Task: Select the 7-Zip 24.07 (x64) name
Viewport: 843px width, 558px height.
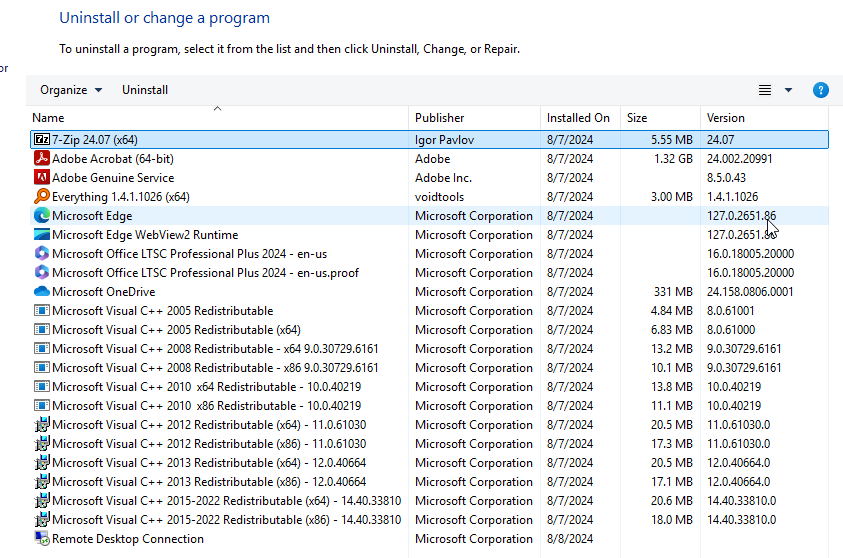Action: (x=95, y=140)
